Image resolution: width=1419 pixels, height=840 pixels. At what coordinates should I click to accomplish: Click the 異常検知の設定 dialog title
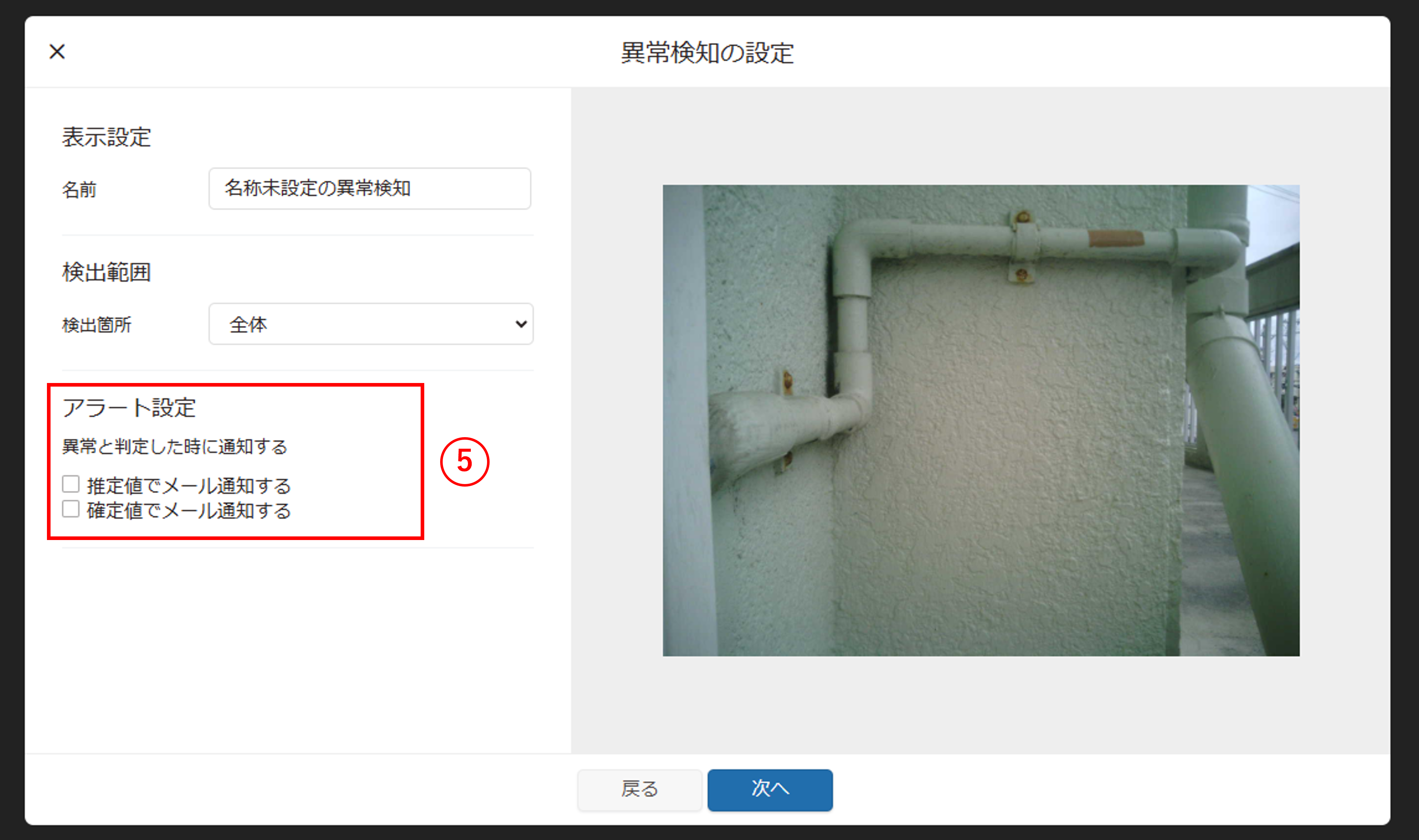click(x=708, y=53)
